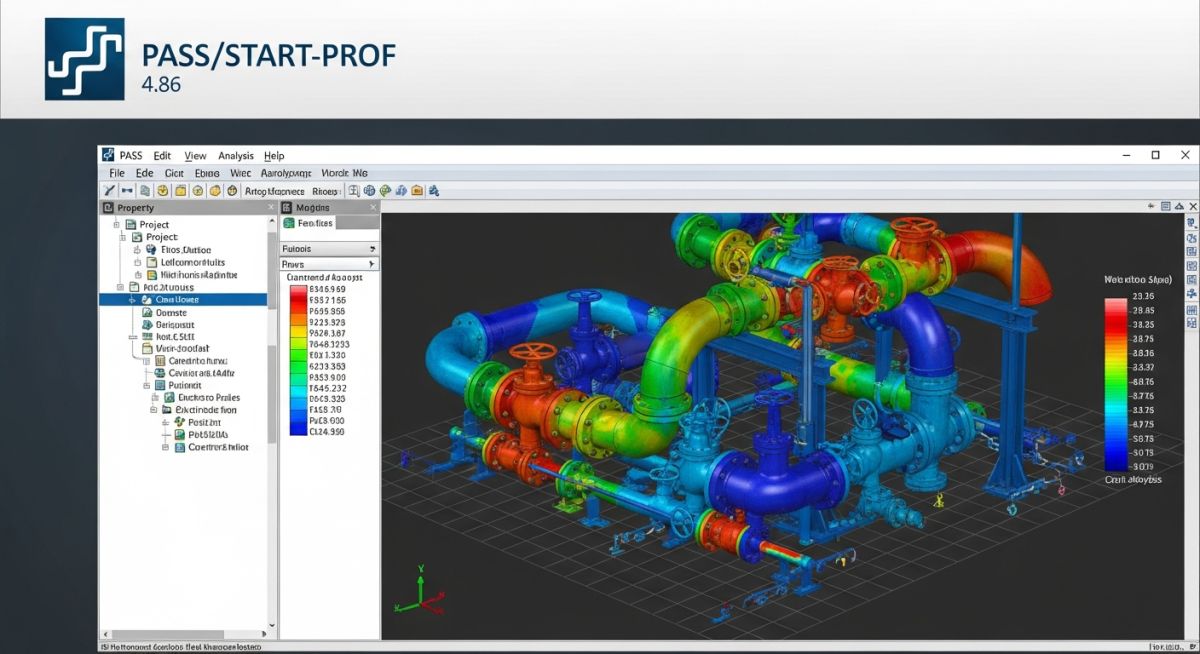Screen dimensions: 1200x654
Task: Click first icon in right vertical toolbar
Action: tap(1190, 223)
